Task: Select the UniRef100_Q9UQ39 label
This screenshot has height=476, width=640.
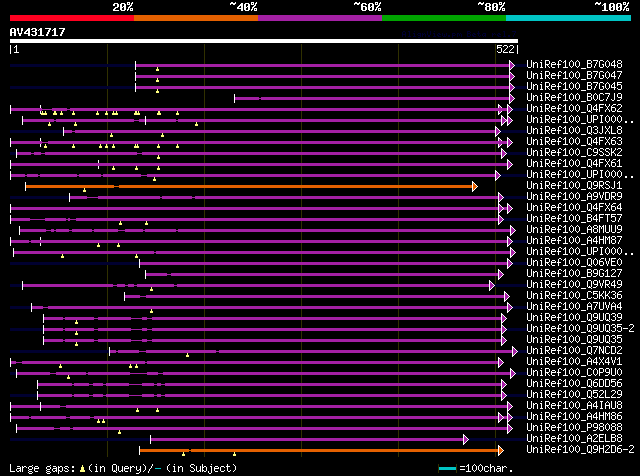Action: point(574,318)
